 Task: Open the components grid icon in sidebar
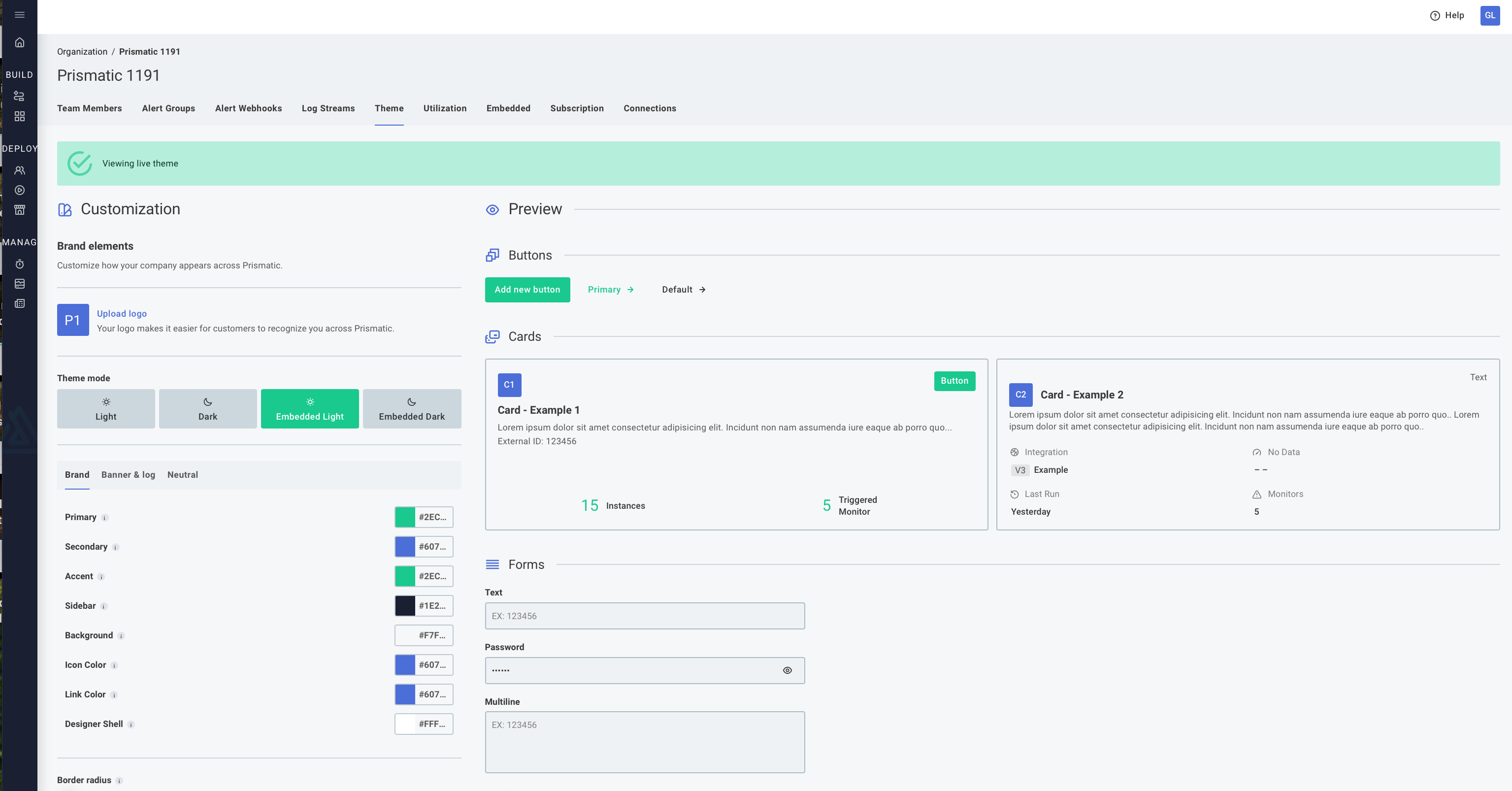(19, 116)
